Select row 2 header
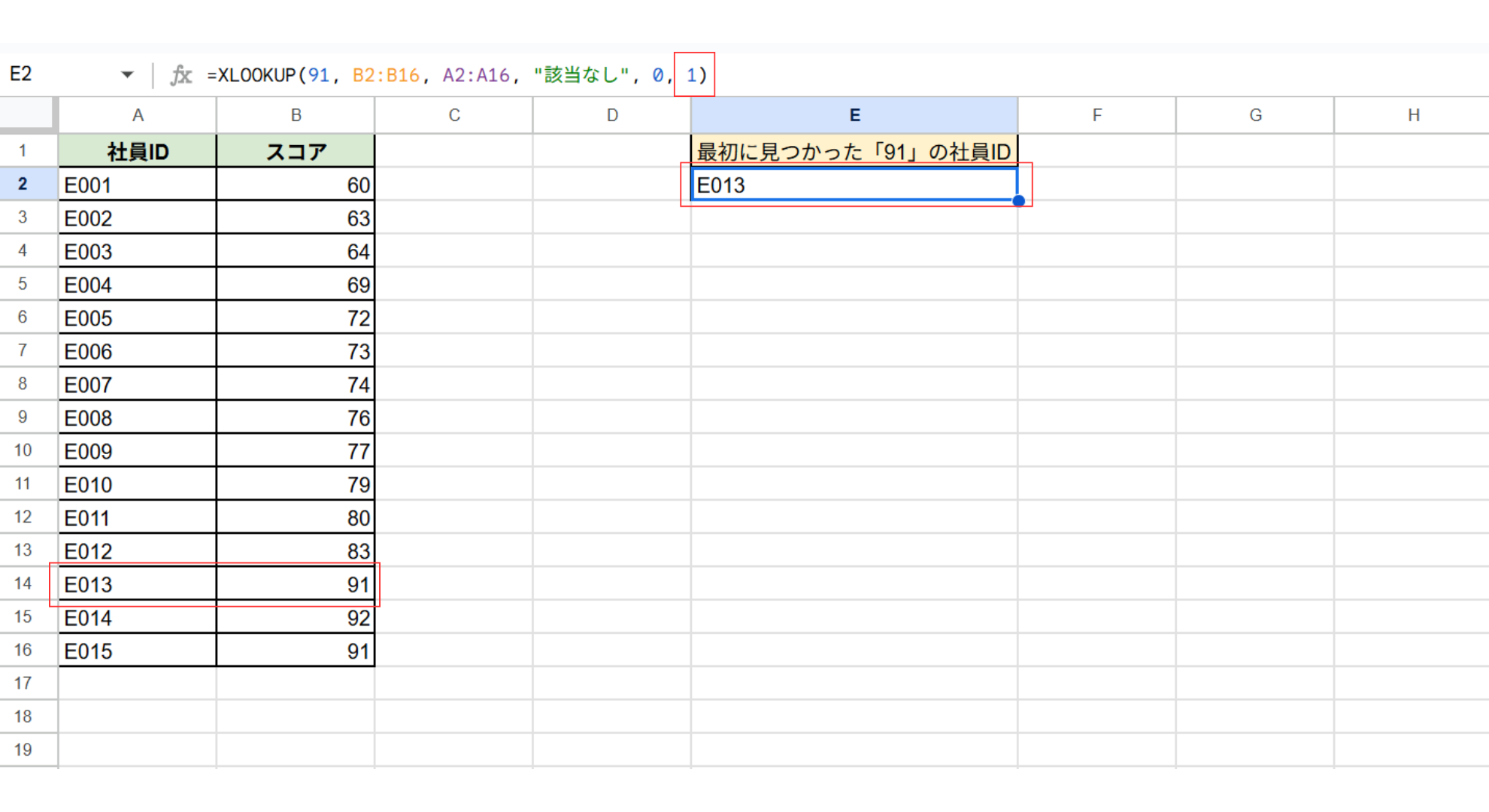 23,184
